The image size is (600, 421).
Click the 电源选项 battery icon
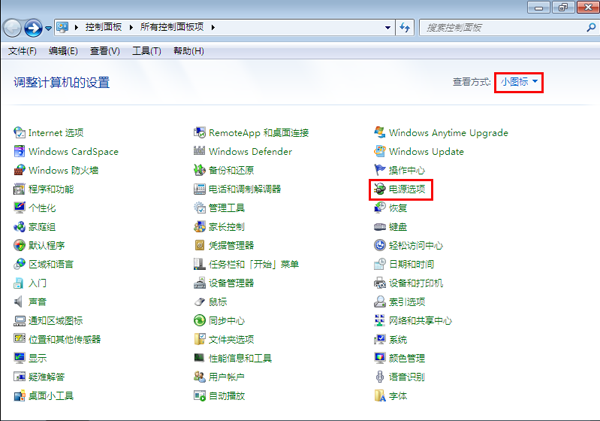pos(380,189)
